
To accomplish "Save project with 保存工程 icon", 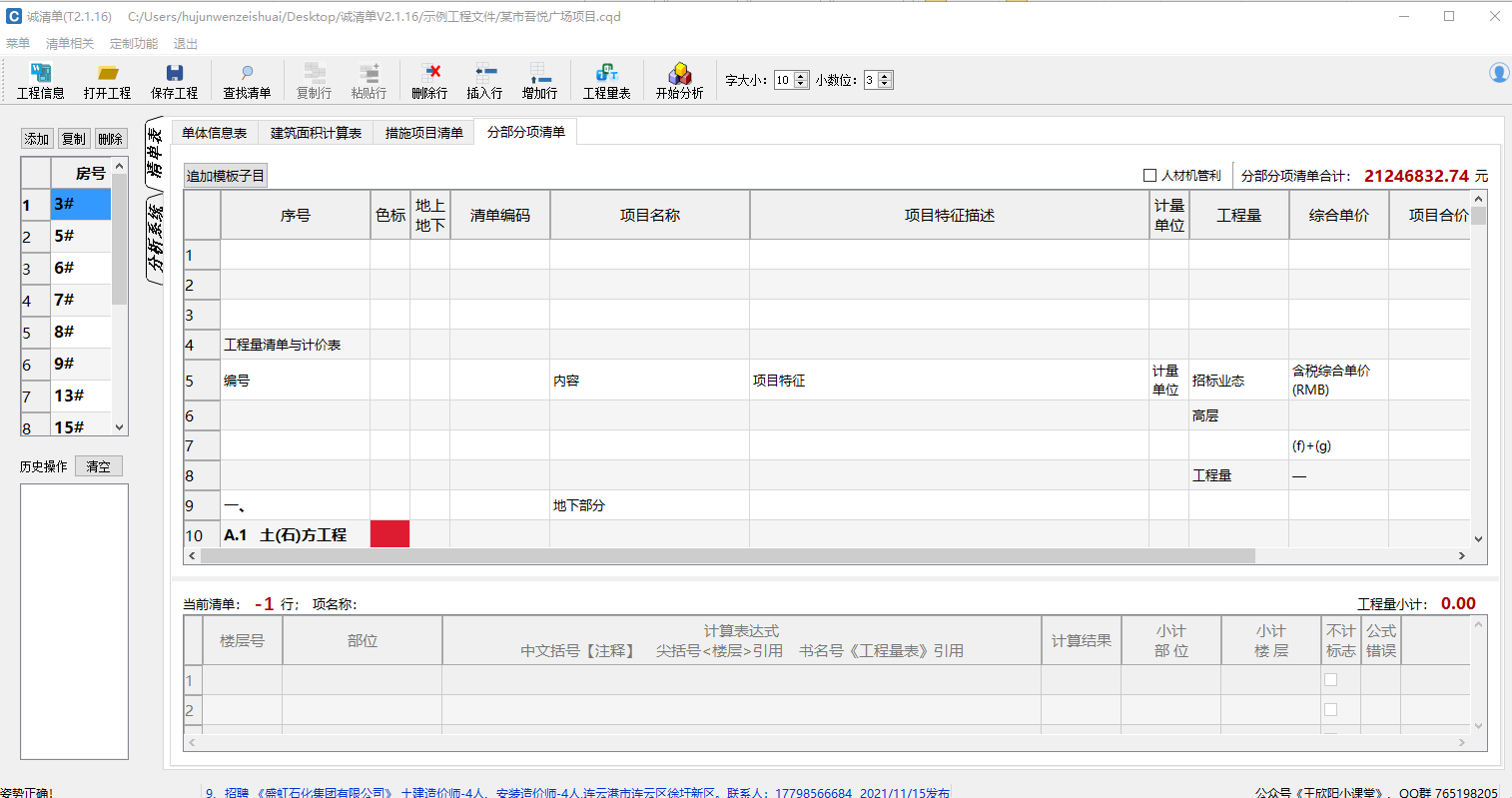I will (174, 80).
